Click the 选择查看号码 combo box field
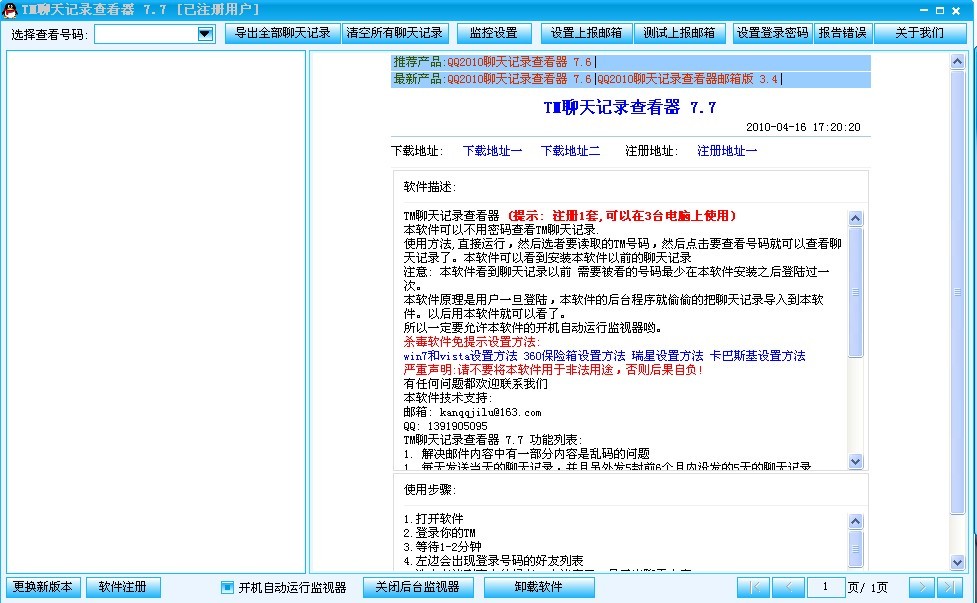 pos(155,34)
